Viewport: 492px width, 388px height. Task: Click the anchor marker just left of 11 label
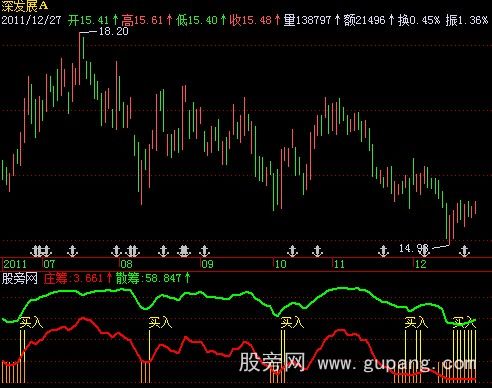(317, 251)
